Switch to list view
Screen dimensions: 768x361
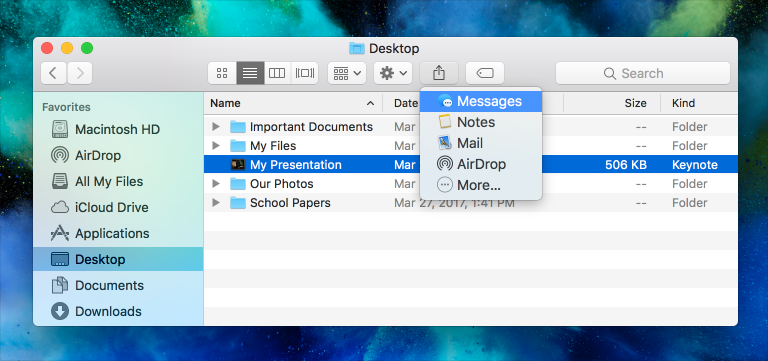(x=250, y=73)
